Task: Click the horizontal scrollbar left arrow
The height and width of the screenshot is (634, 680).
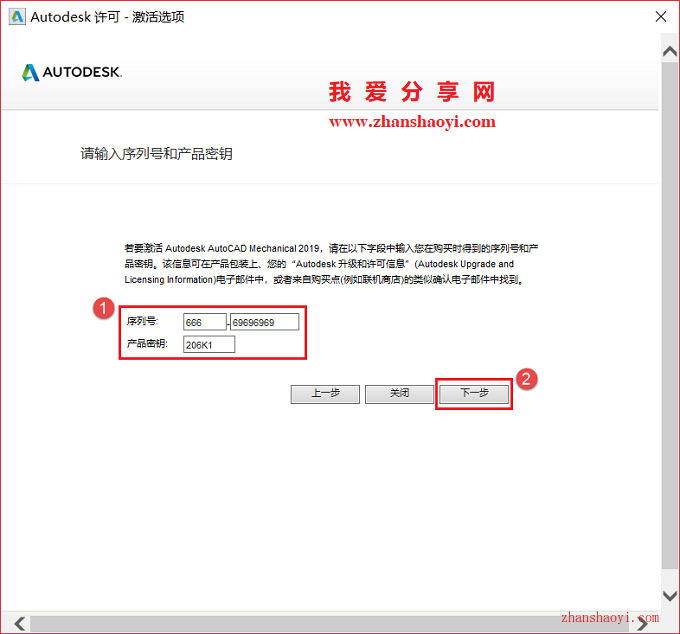Action: (x=19, y=624)
